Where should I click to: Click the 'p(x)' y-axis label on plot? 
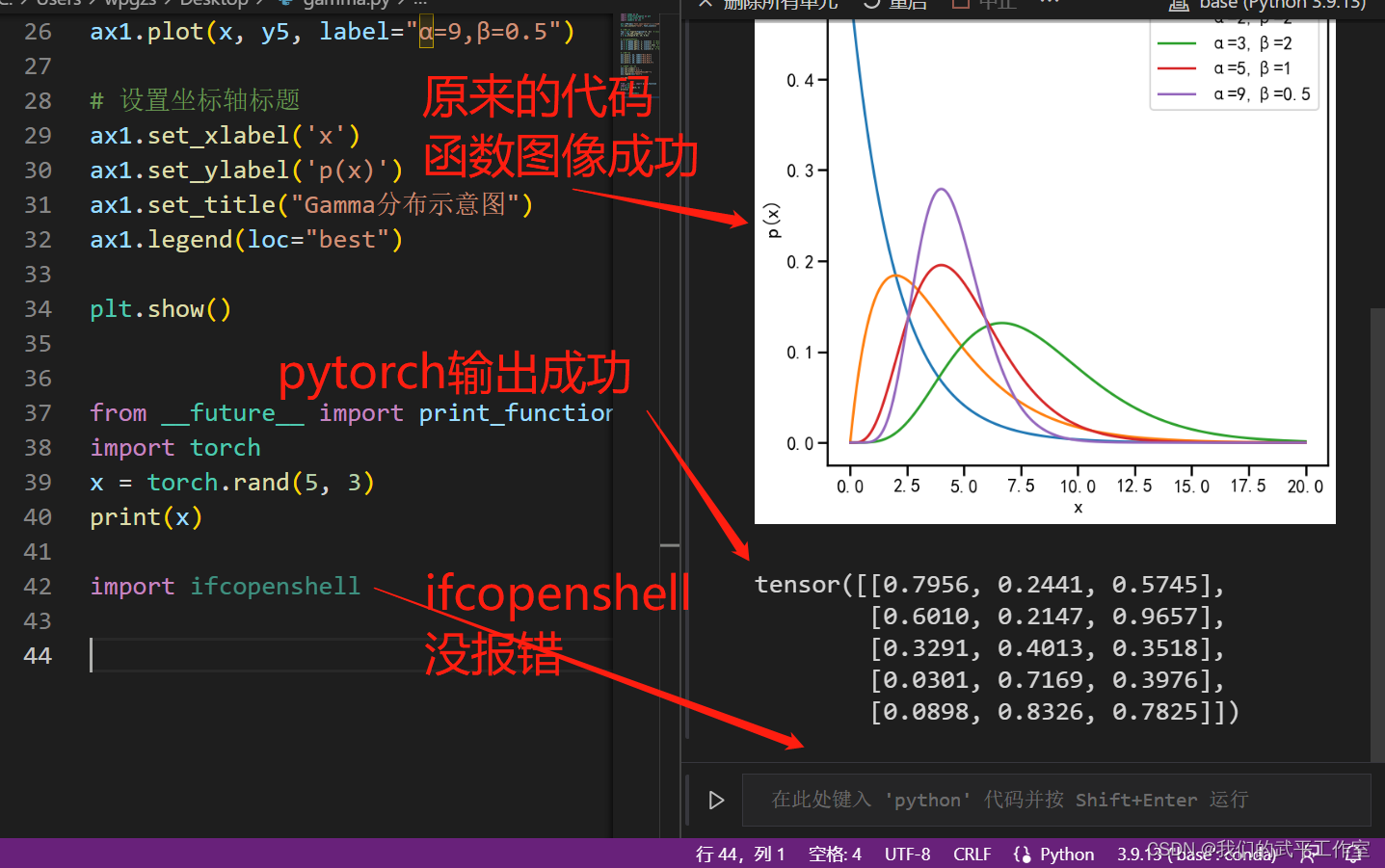coord(772,221)
